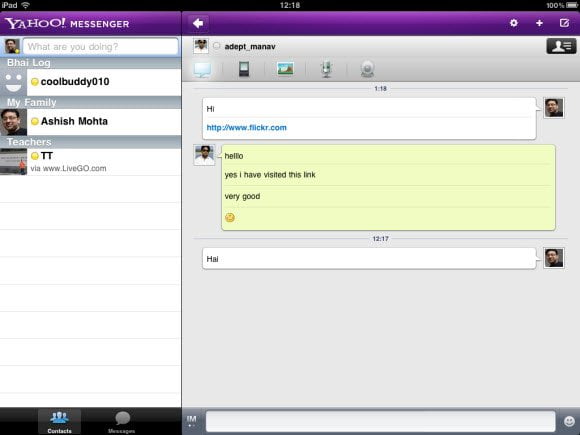Image resolution: width=580 pixels, height=435 pixels.
Task: Tap the mobile phone SMS icon
Action: [244, 69]
